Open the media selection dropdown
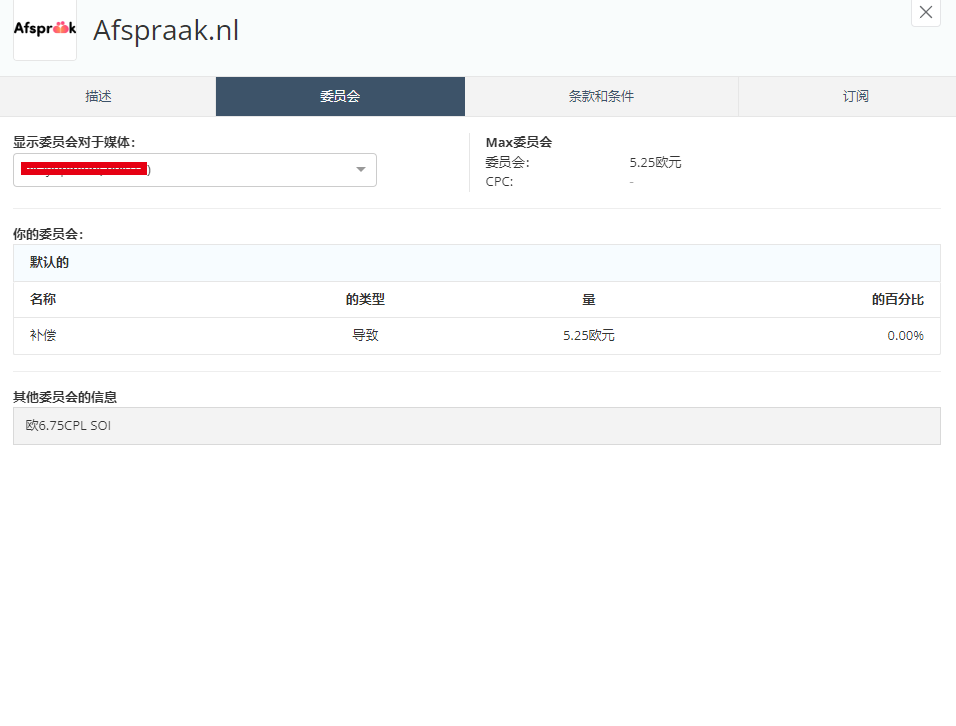 click(194, 170)
